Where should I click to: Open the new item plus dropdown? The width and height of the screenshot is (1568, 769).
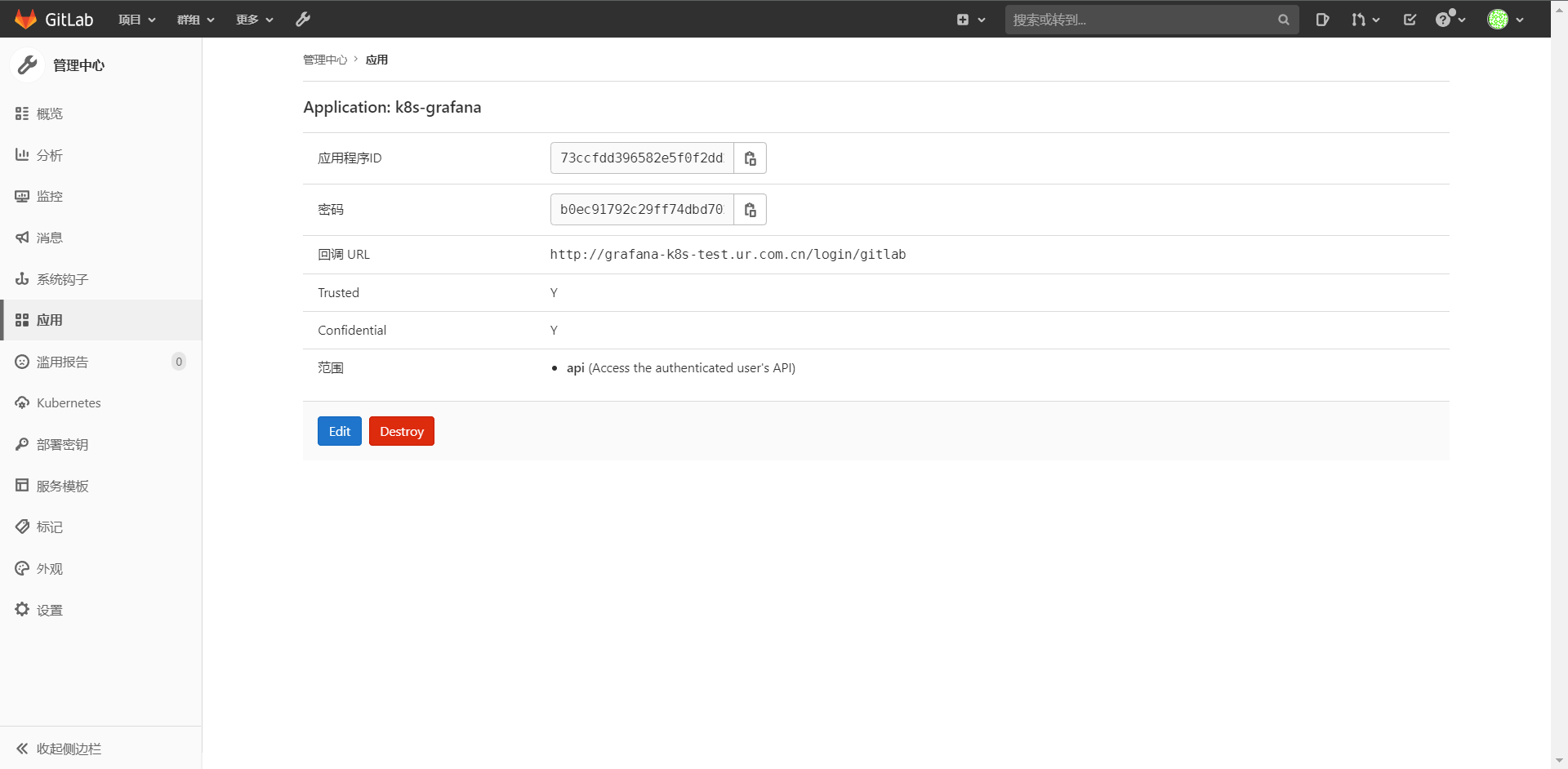click(x=970, y=20)
